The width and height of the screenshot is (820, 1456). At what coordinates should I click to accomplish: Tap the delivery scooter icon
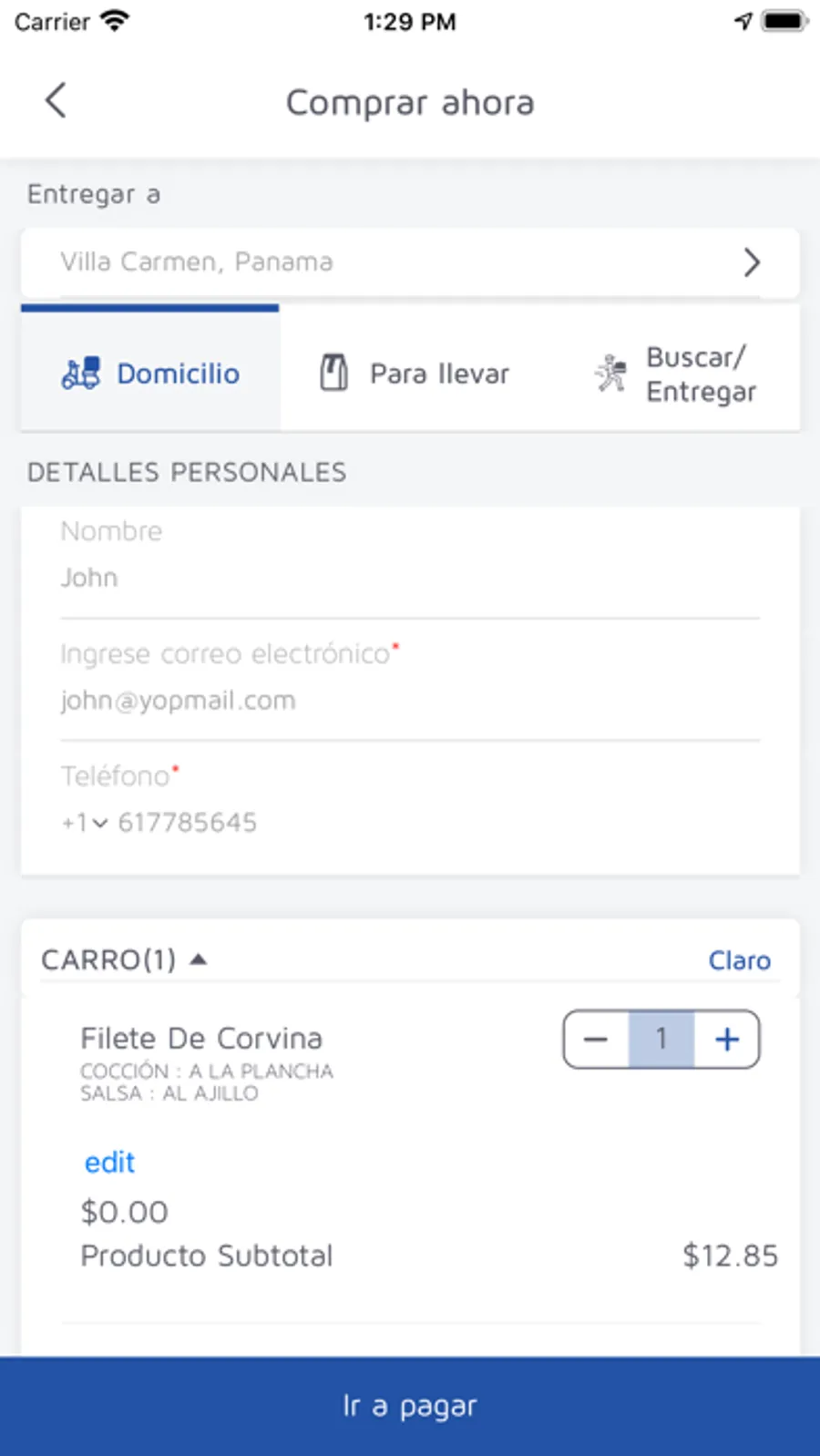(80, 374)
